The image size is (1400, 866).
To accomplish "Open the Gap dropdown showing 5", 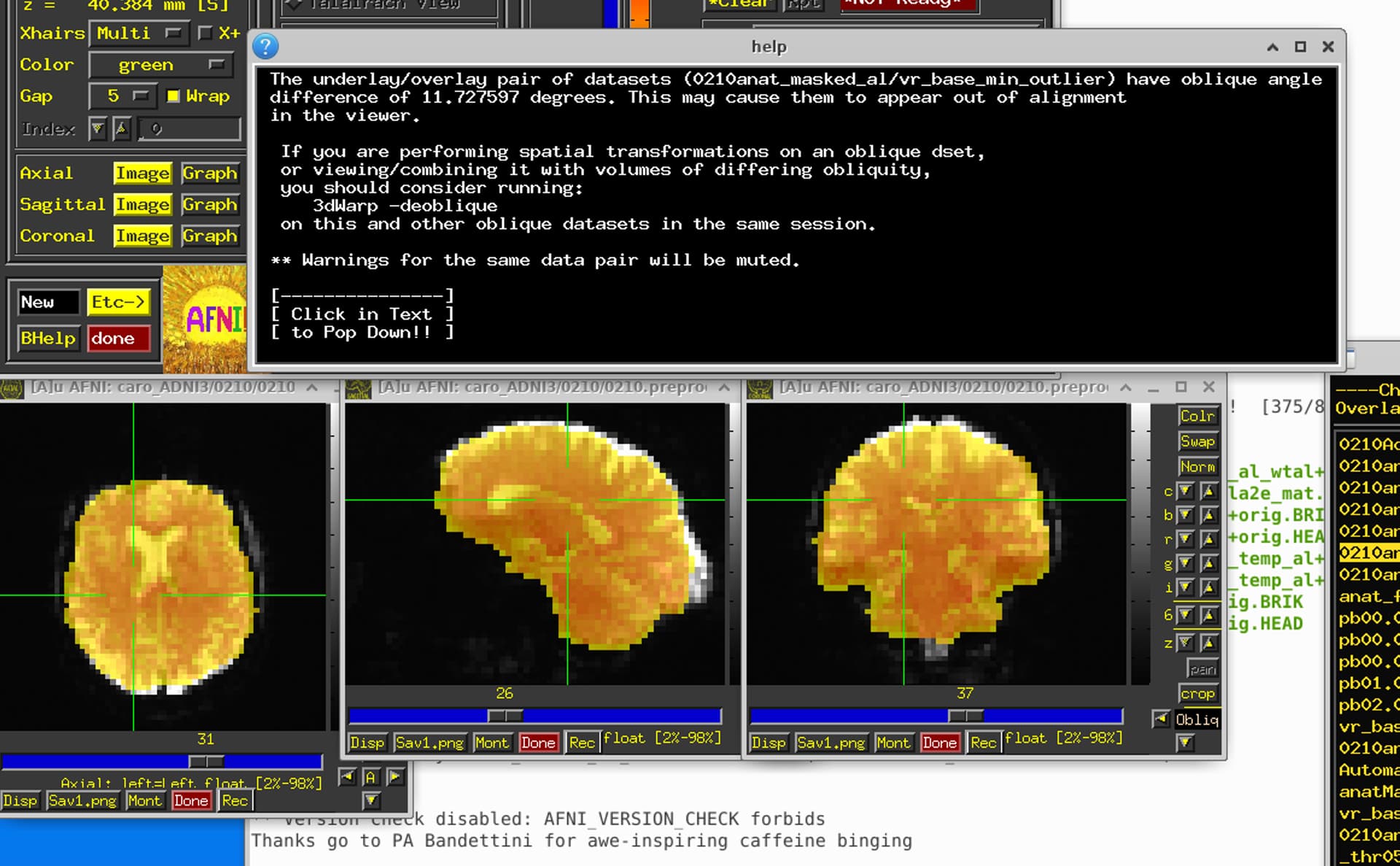I will click(x=124, y=96).
